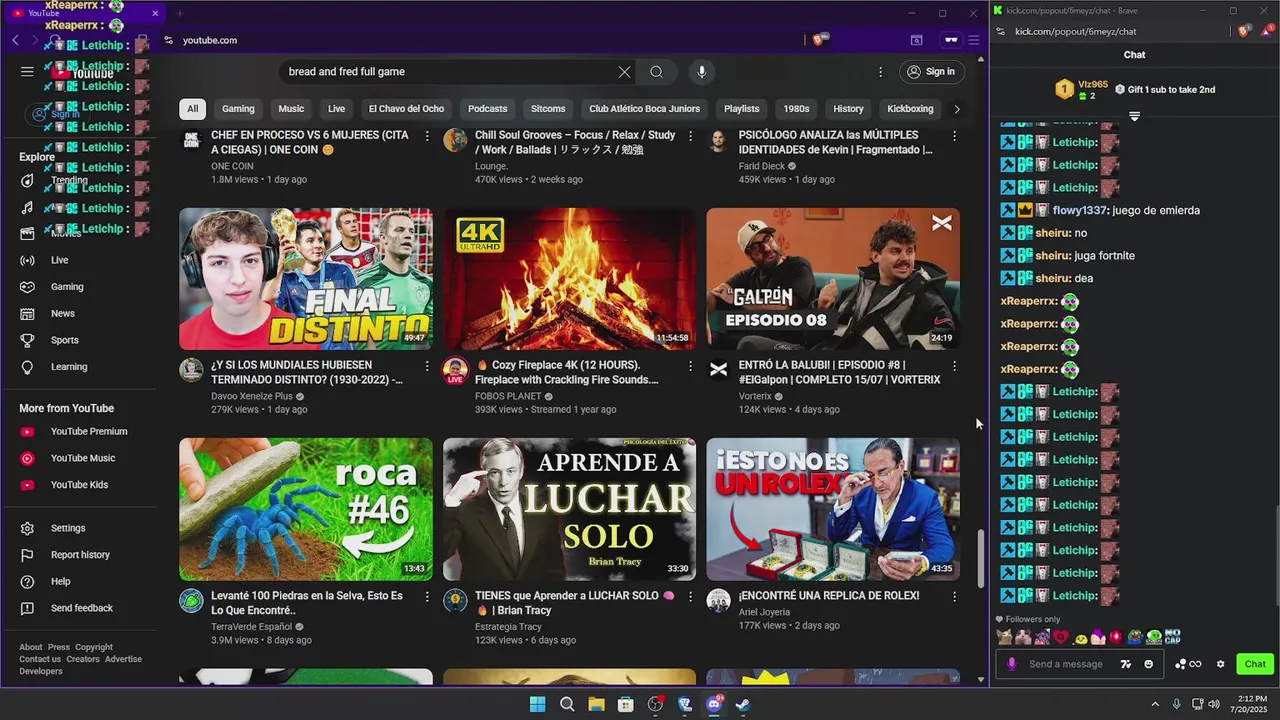
Task: Select the Gaming filter chip
Action: click(238, 108)
